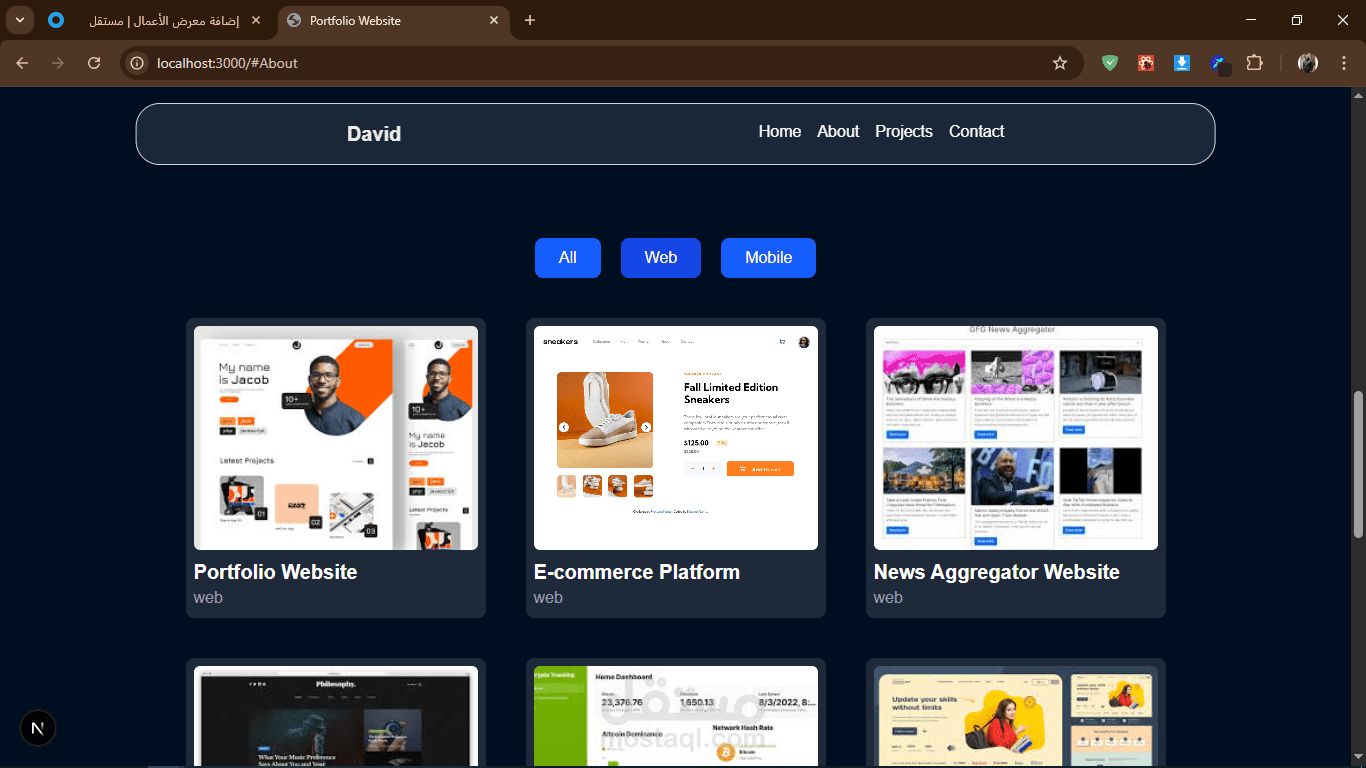The width and height of the screenshot is (1366, 768).
Task: Close the Portfolio Website tab
Action: [494, 20]
